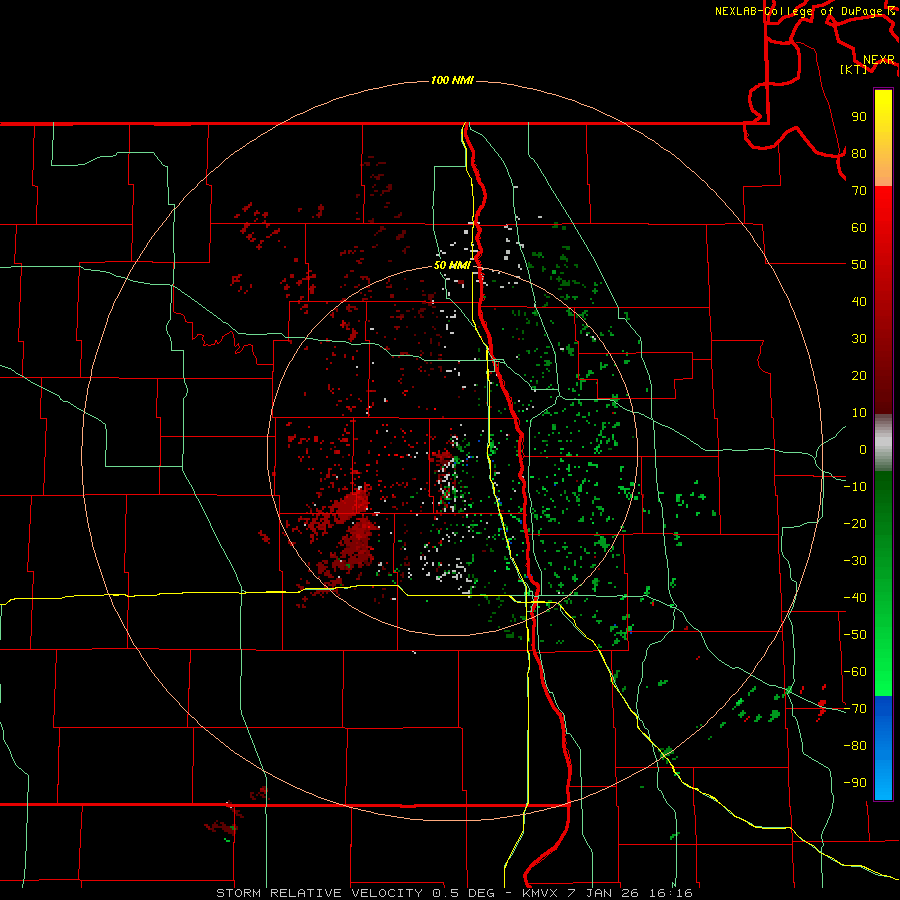900x900 pixels.
Task: Click the -40 value on velocity scale
Action: pos(855,598)
